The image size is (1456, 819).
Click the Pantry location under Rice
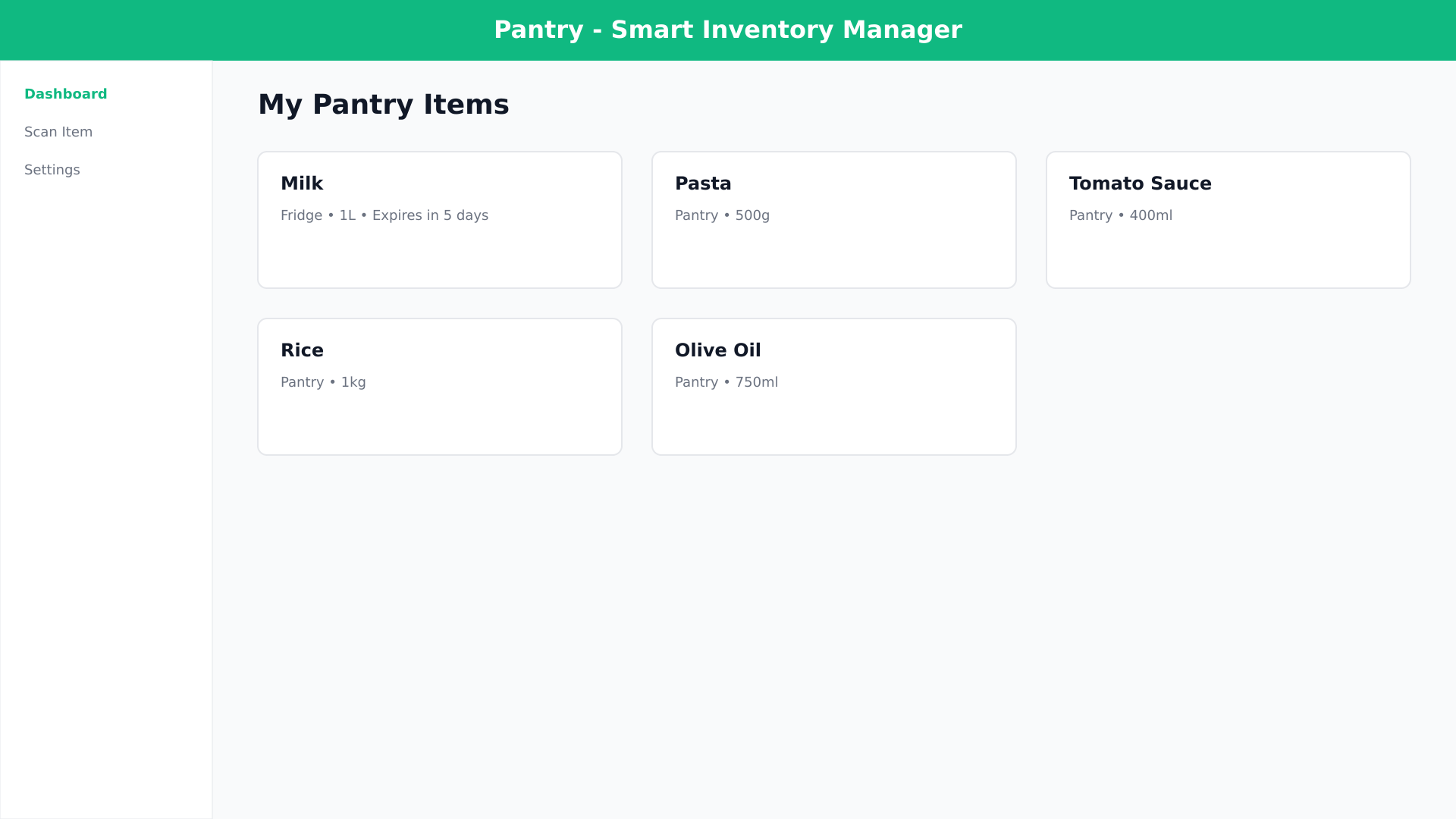click(302, 382)
